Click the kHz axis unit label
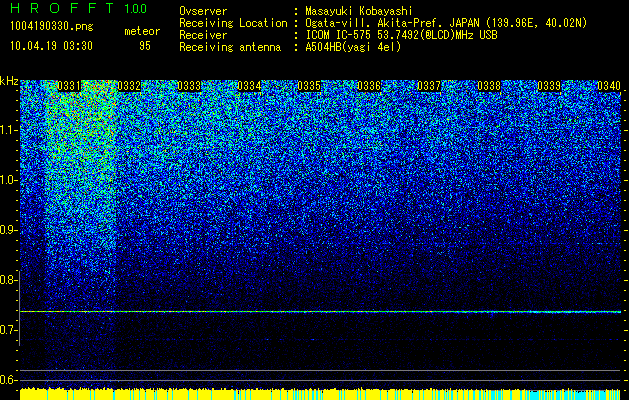This screenshot has height=400, width=629. (x=9, y=81)
